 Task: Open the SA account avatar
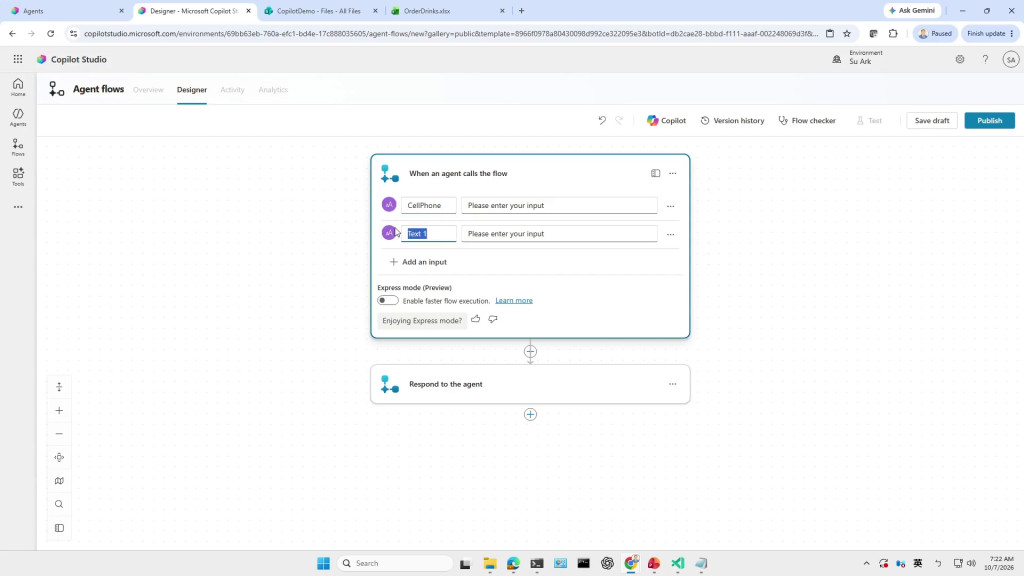1010,59
